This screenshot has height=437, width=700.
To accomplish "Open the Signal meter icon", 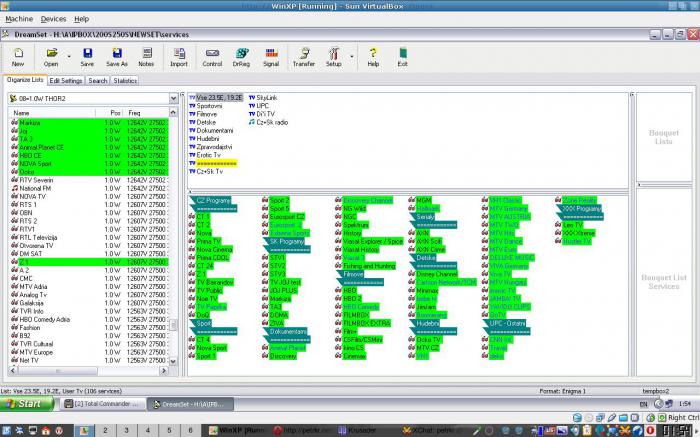I will [271, 57].
